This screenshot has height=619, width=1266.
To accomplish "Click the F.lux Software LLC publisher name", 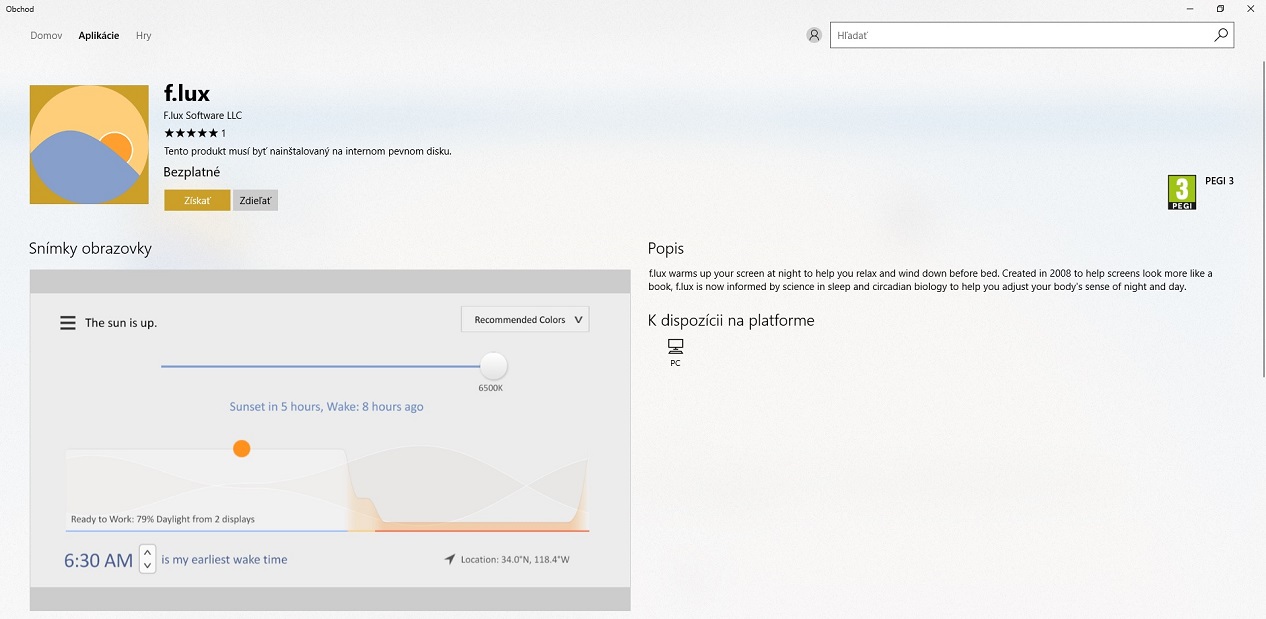I will pyautogui.click(x=203, y=115).
